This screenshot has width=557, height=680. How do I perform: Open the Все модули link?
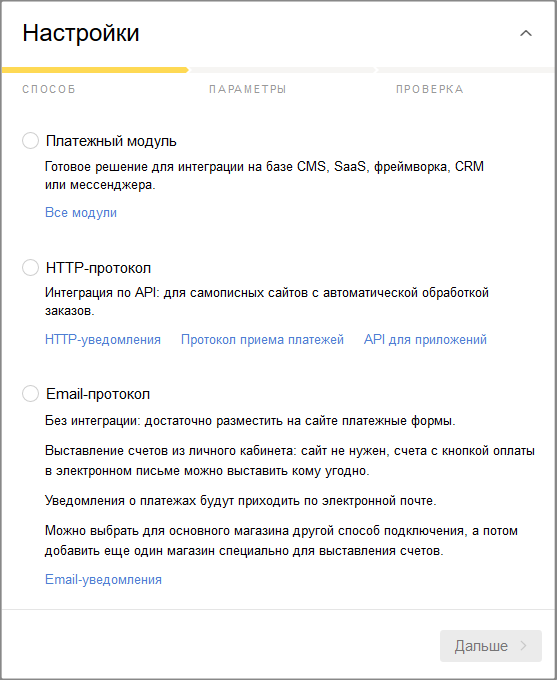coord(81,212)
